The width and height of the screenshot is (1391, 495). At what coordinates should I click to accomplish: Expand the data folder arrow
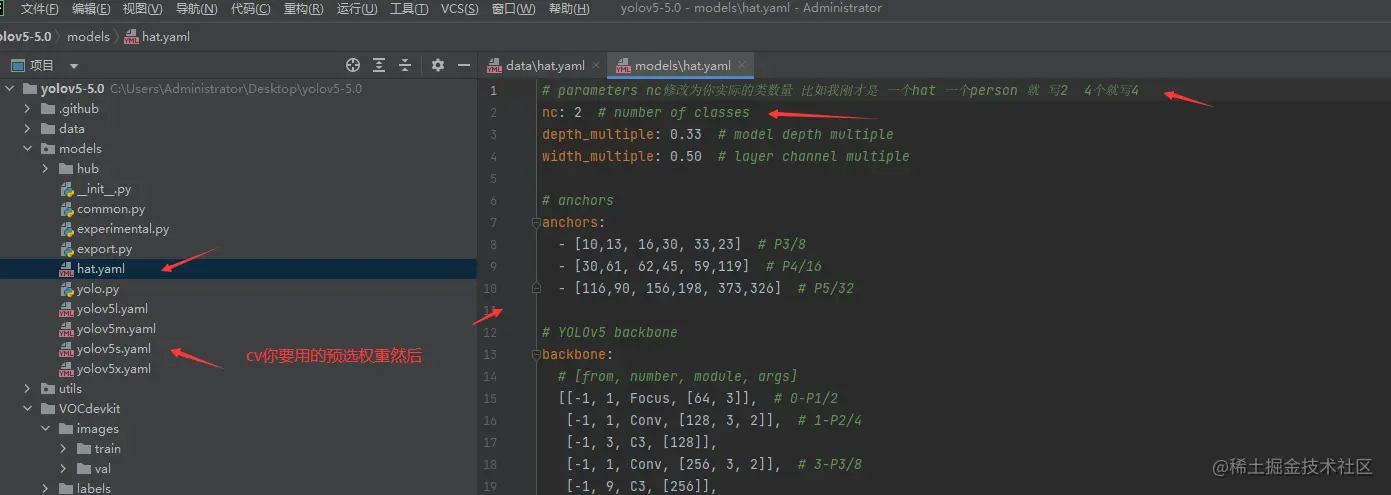click(x=29, y=129)
